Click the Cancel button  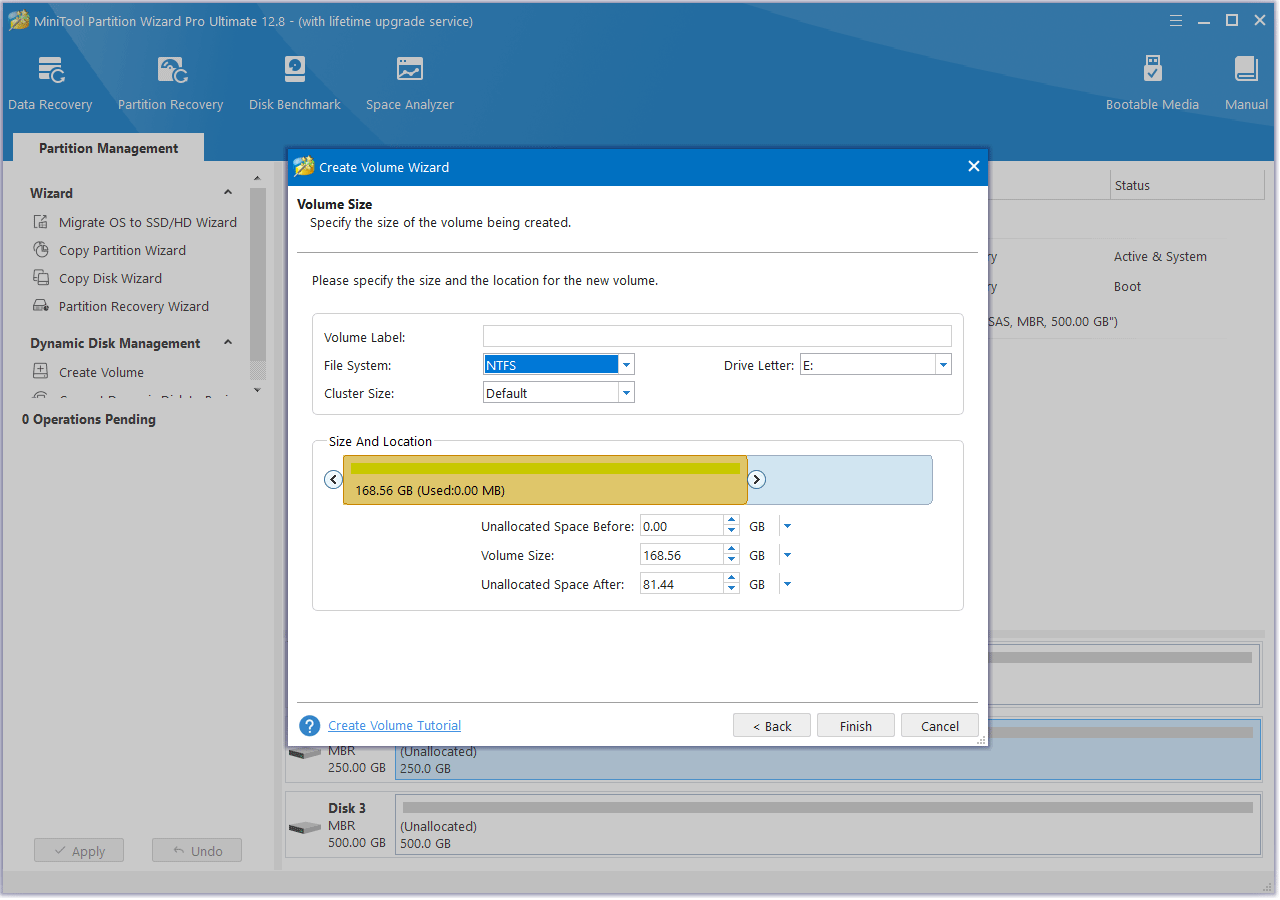click(940, 726)
